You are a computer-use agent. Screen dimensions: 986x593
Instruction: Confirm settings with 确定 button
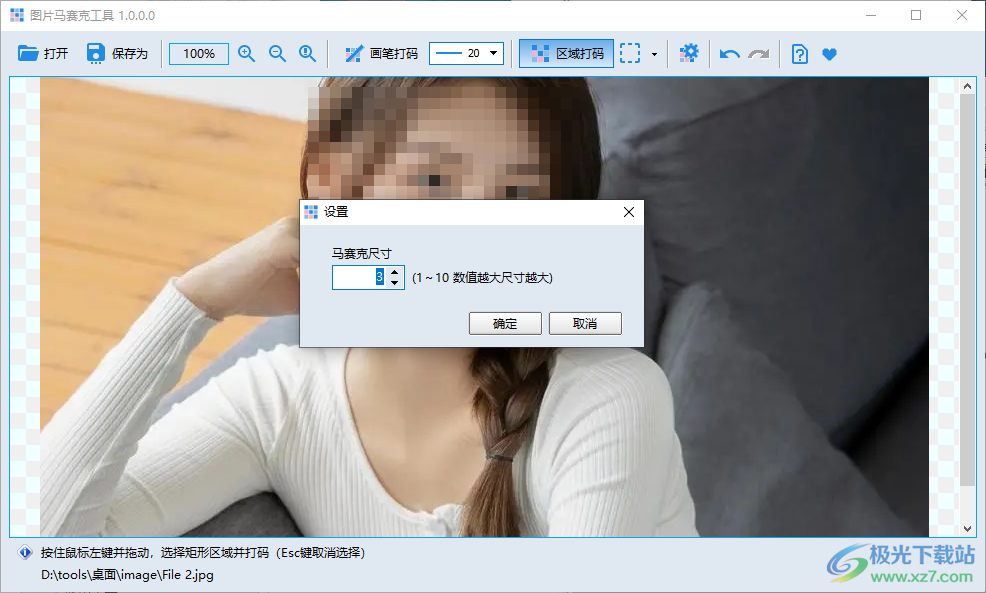tap(505, 324)
